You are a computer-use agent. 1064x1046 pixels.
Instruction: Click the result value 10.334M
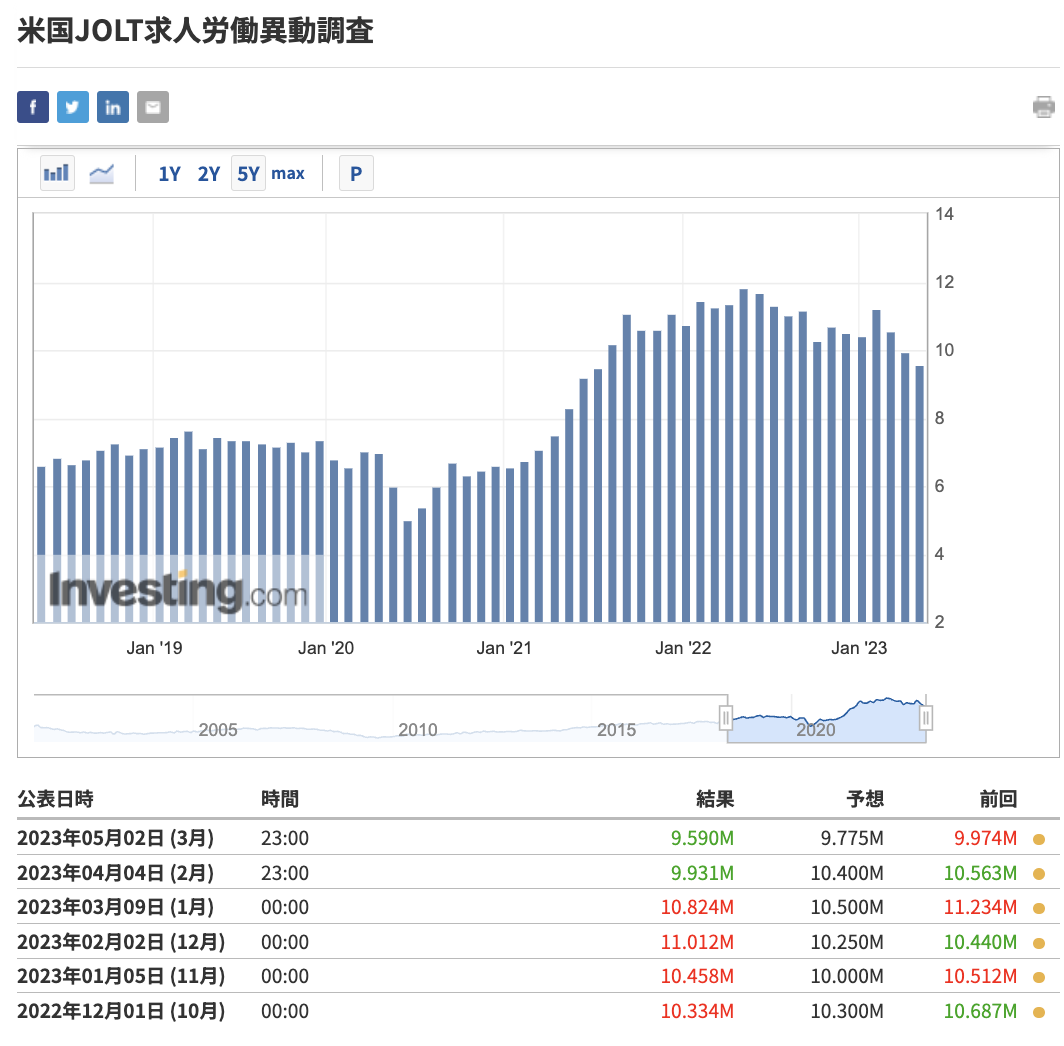pos(698,1011)
